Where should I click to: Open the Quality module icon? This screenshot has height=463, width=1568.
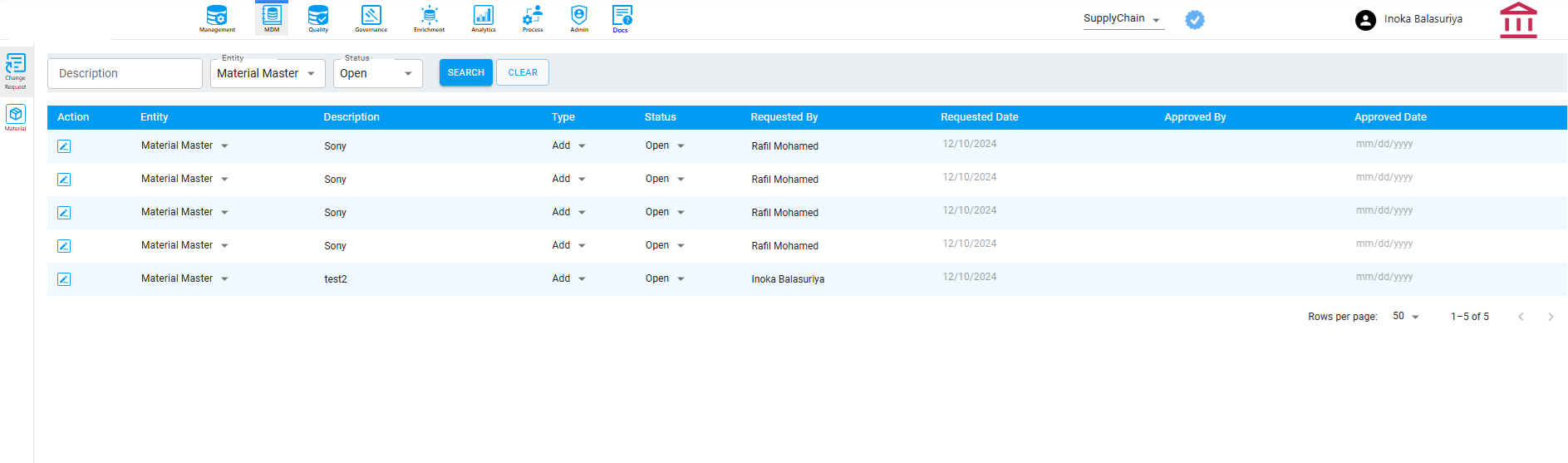[x=318, y=18]
